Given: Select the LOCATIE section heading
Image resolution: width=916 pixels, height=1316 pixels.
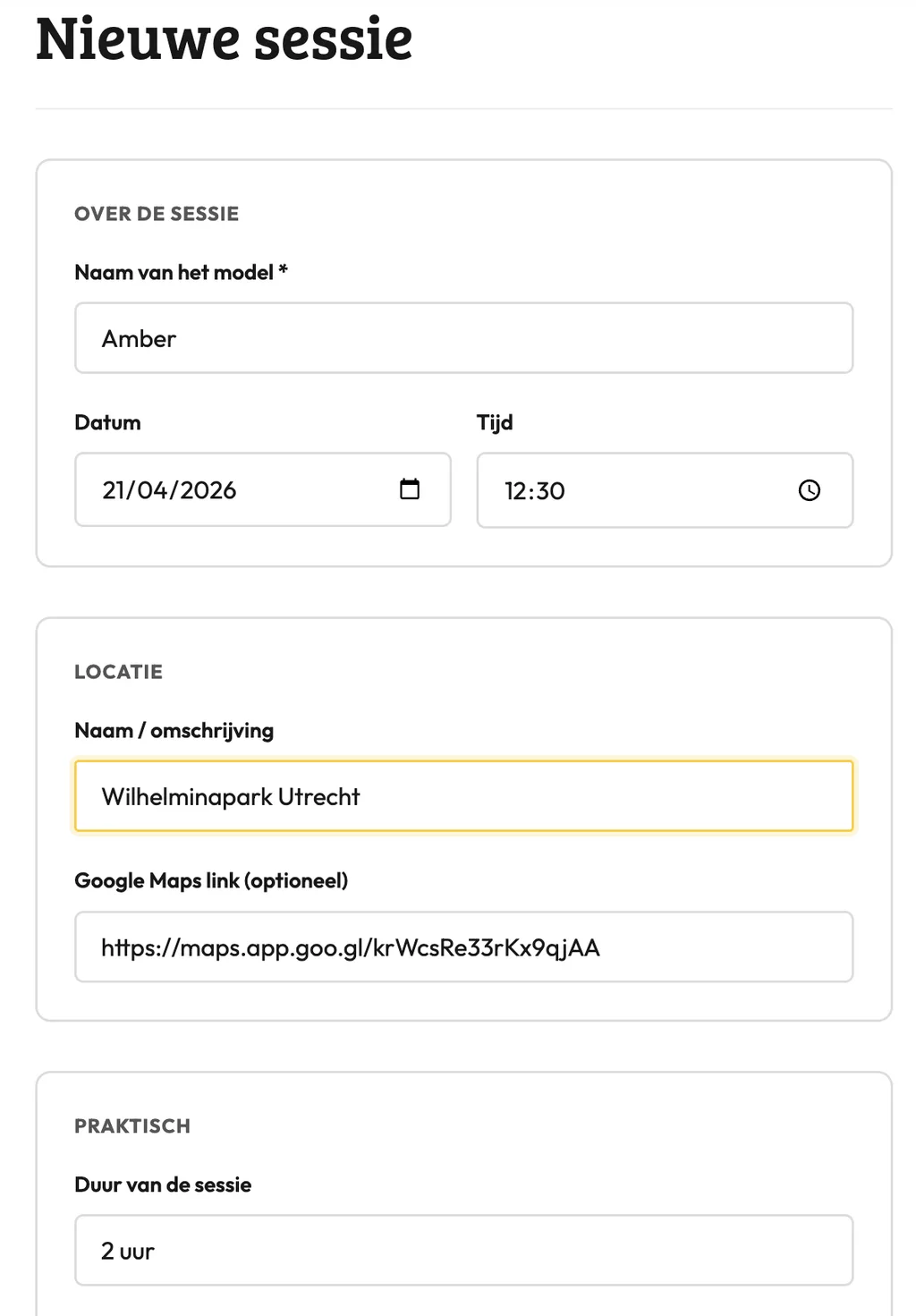Looking at the screenshot, I should tap(118, 672).
